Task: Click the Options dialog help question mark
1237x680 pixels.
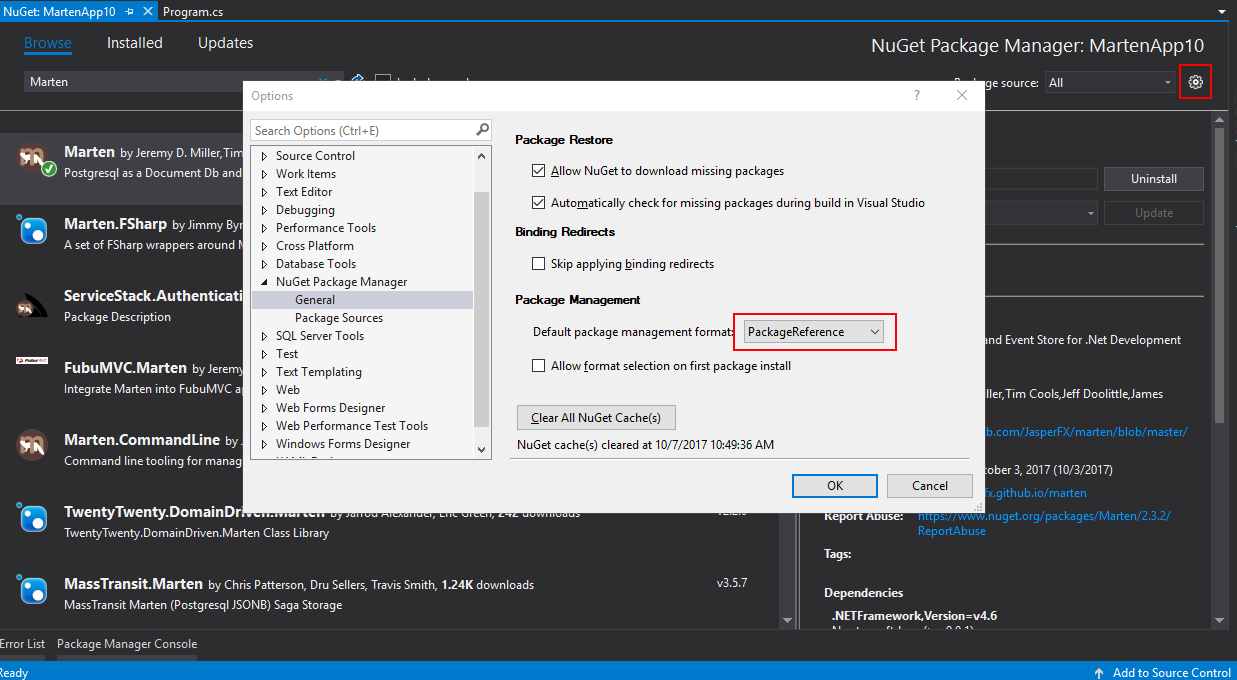Action: pos(917,96)
